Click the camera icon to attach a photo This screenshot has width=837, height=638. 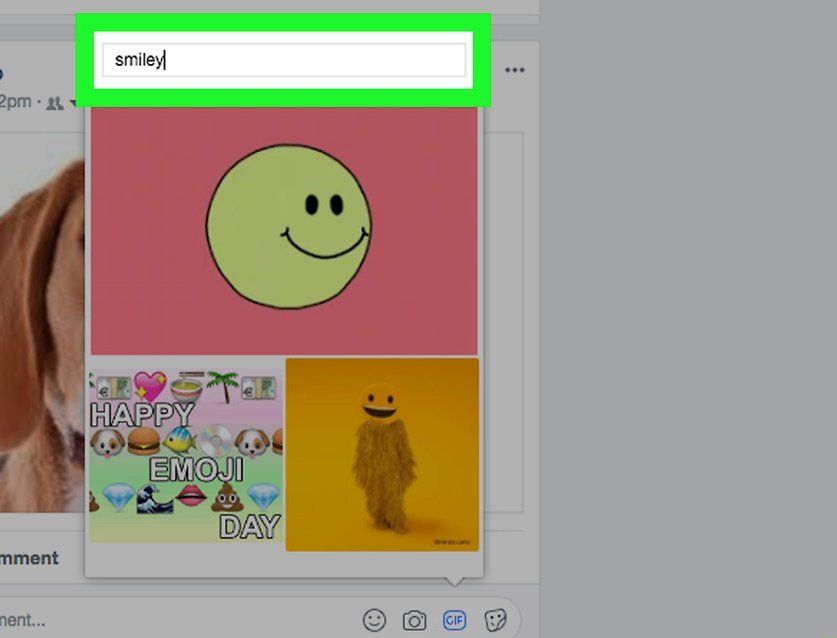(414, 620)
